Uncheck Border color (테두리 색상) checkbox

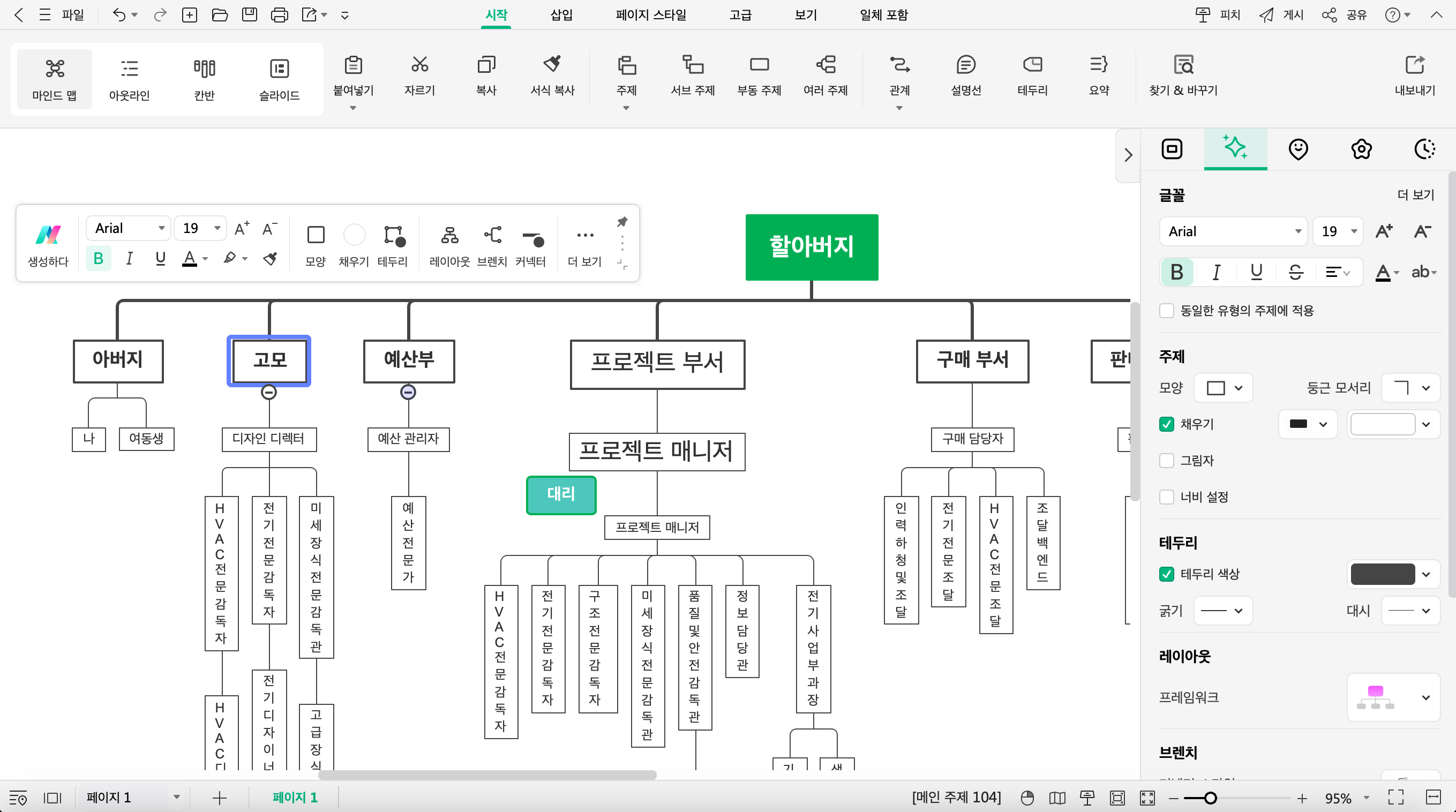point(1167,574)
